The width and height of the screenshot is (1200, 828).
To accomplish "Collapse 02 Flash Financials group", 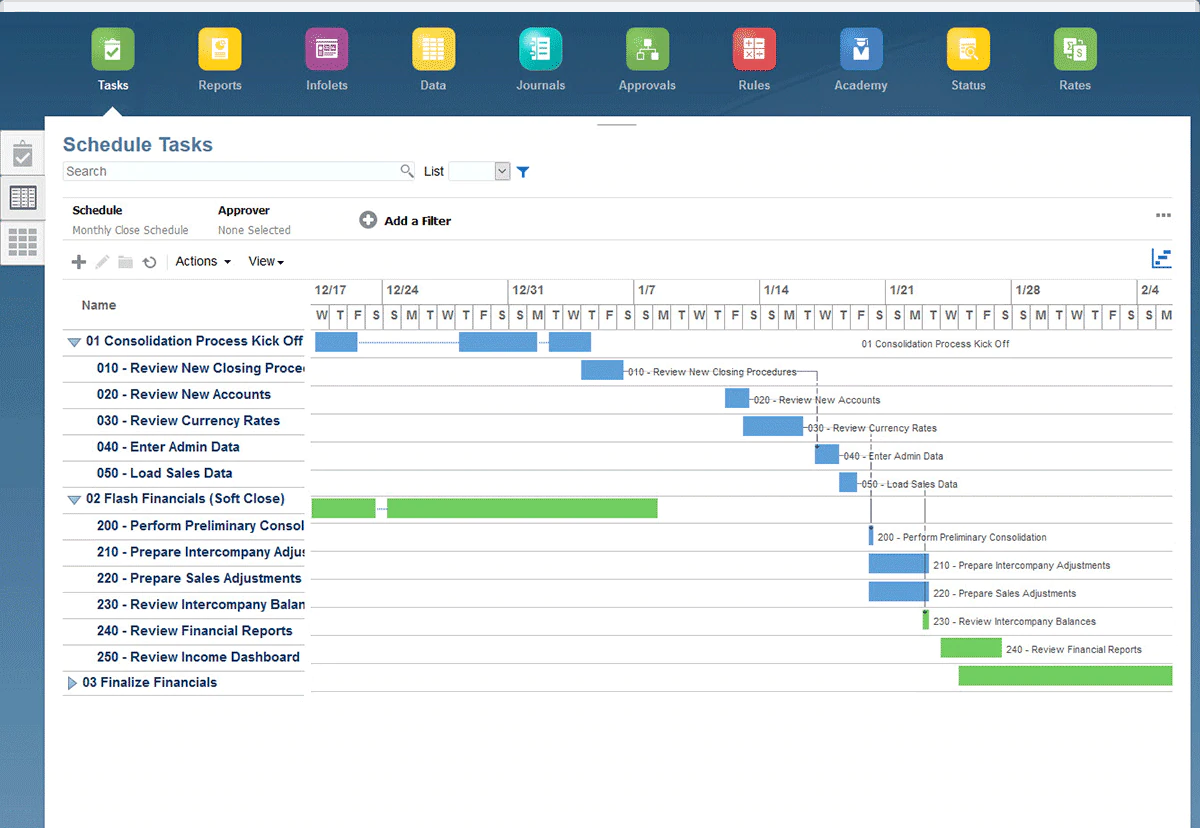I will pyautogui.click(x=74, y=499).
